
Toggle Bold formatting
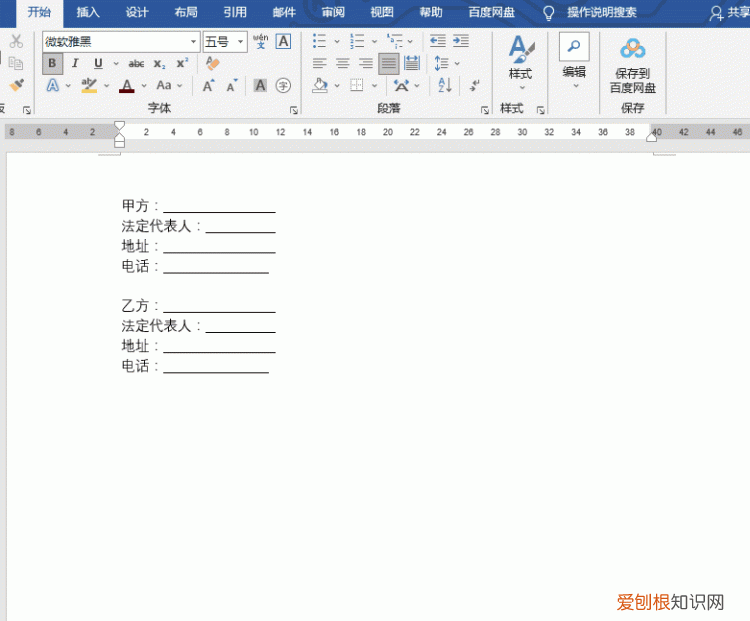pyautogui.click(x=52, y=64)
